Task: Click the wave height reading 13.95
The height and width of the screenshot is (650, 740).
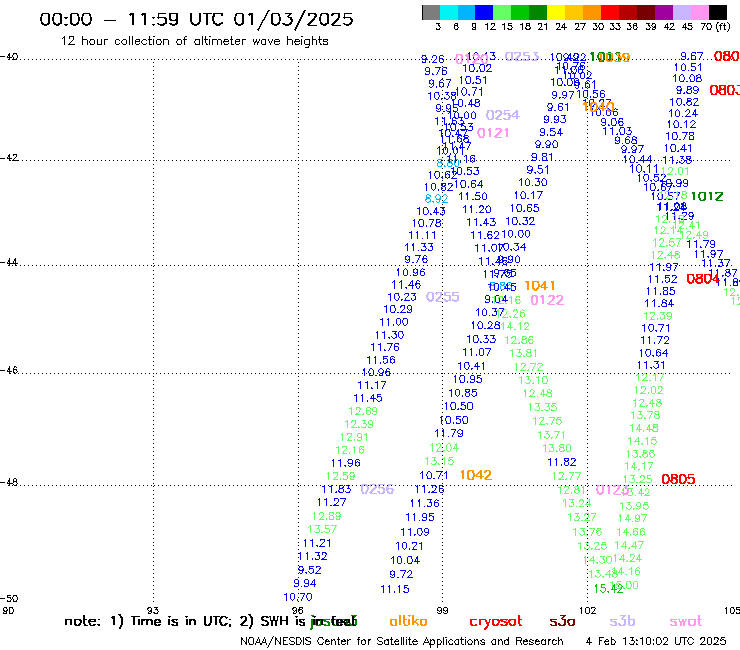Action: click(634, 506)
